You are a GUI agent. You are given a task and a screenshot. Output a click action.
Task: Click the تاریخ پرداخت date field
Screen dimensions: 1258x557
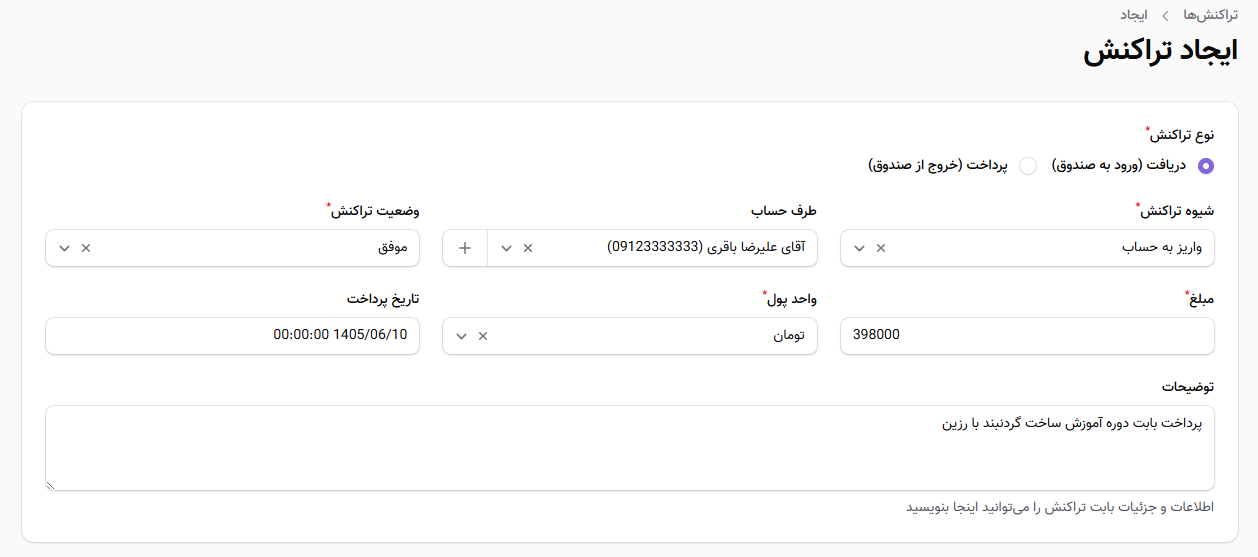tap(233, 336)
